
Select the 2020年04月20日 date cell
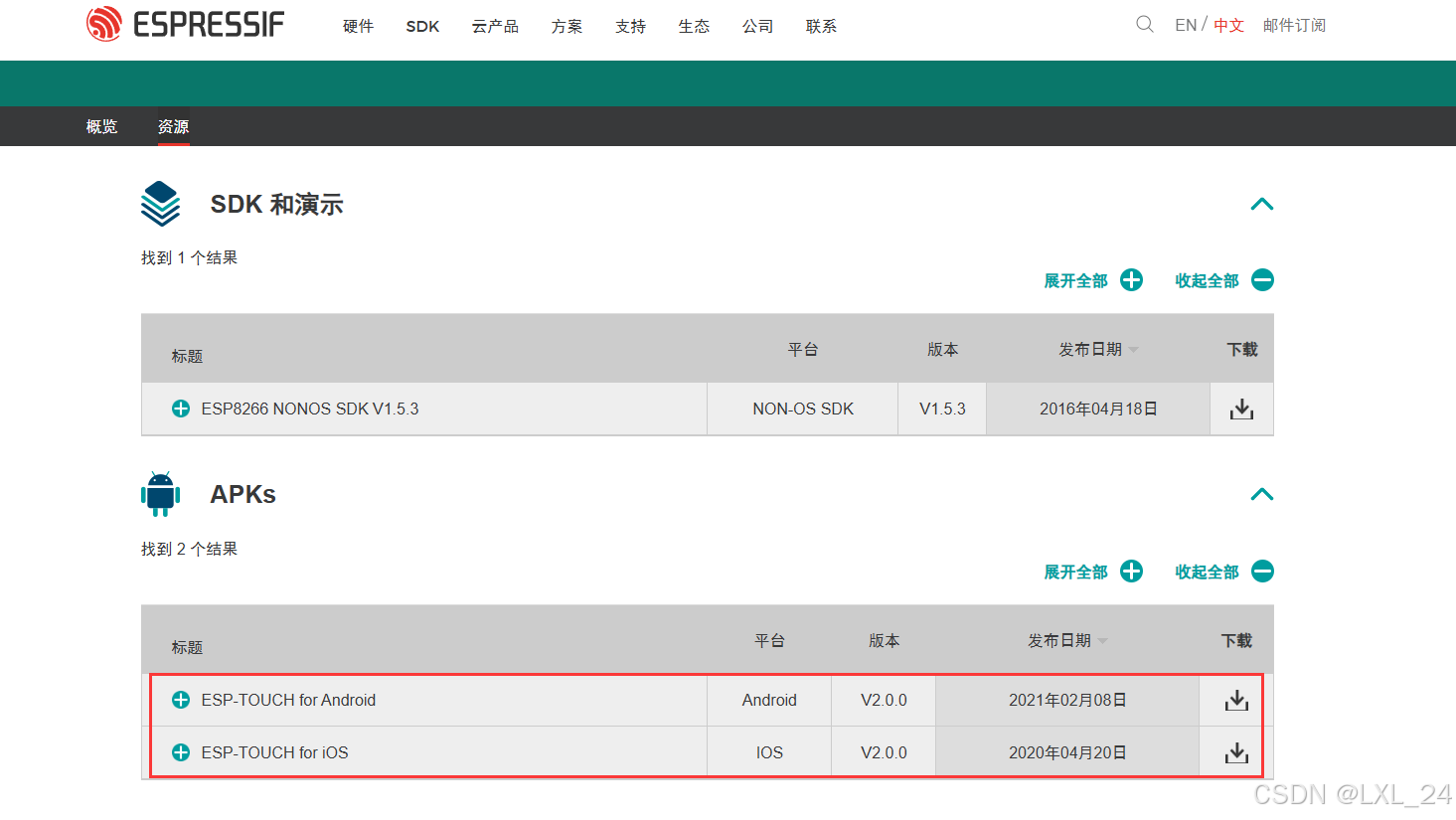pyautogui.click(x=1067, y=752)
